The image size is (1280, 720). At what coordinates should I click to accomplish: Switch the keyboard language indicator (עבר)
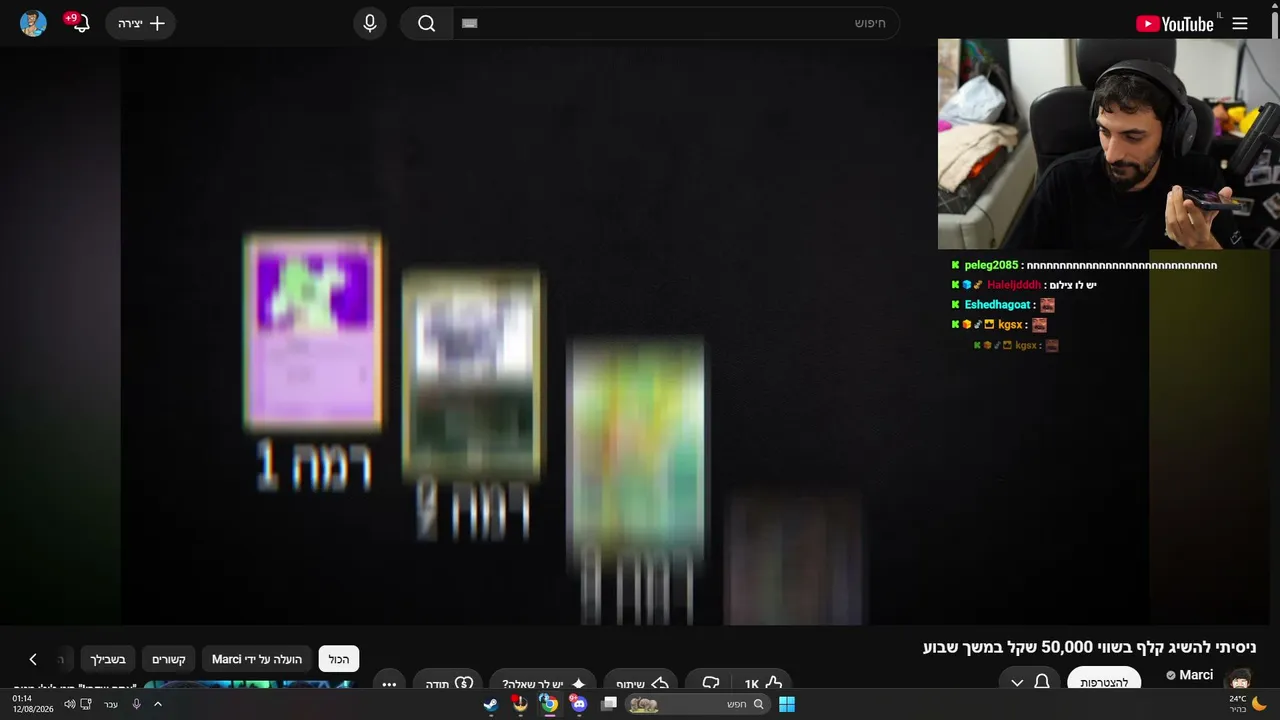tap(111, 704)
